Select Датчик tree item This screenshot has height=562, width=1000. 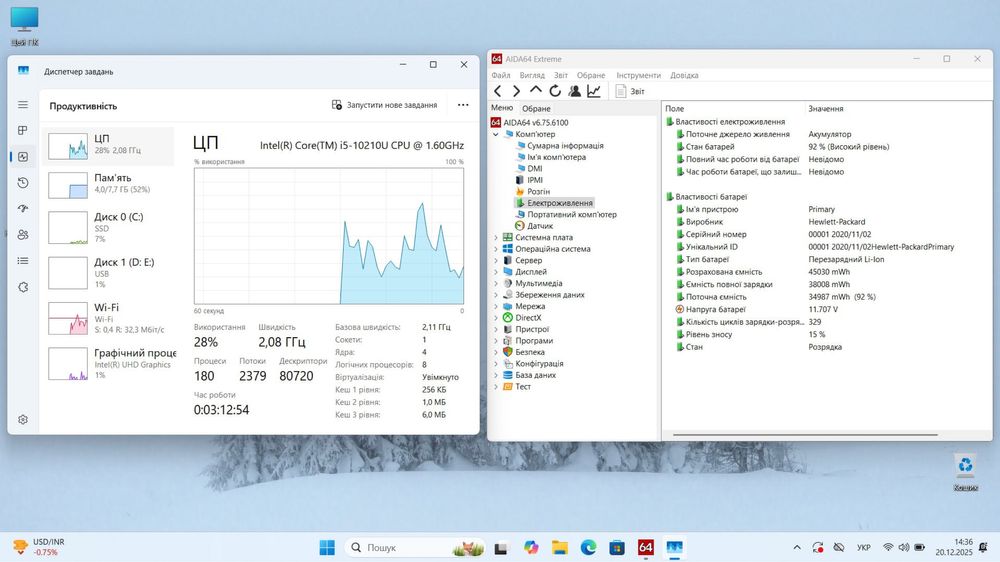pyautogui.click(x=534, y=226)
